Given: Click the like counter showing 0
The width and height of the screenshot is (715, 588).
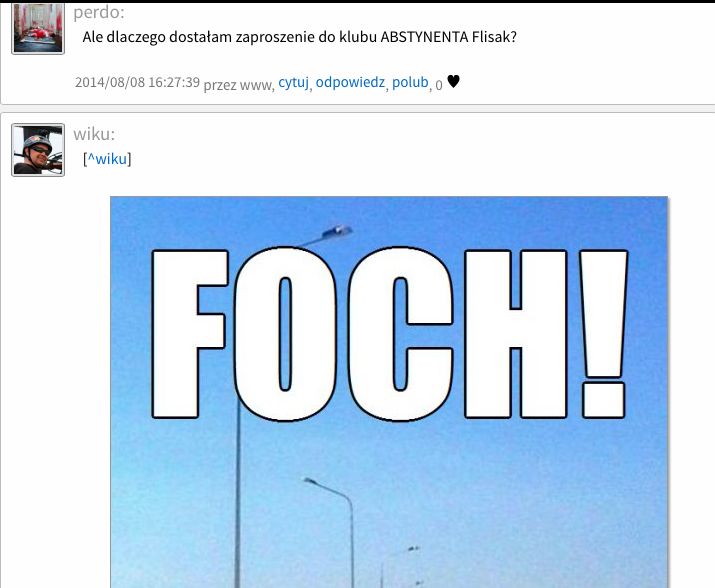Looking at the screenshot, I should 439,85.
